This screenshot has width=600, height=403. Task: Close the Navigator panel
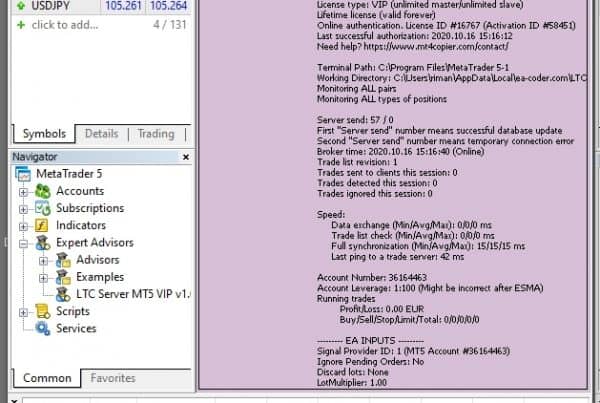(186, 157)
